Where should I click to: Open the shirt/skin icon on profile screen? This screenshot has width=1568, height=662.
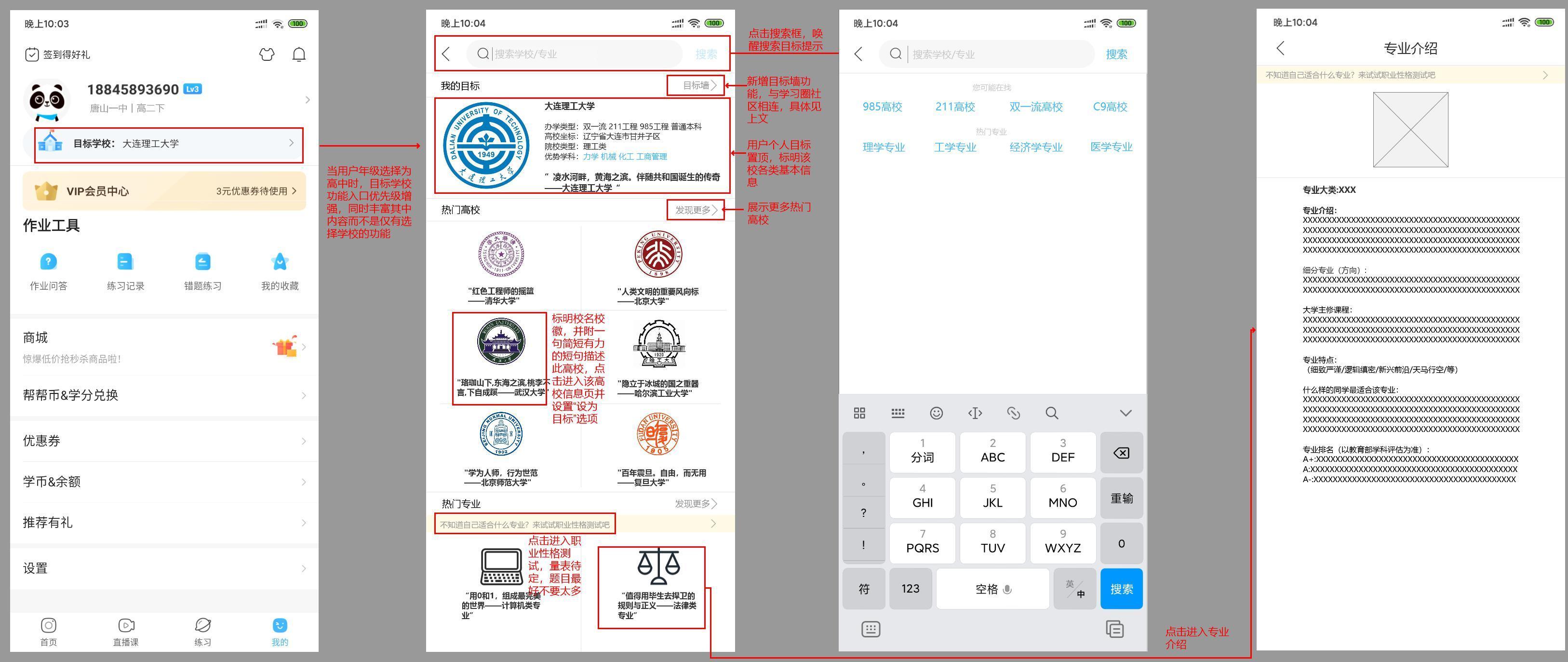point(267,54)
